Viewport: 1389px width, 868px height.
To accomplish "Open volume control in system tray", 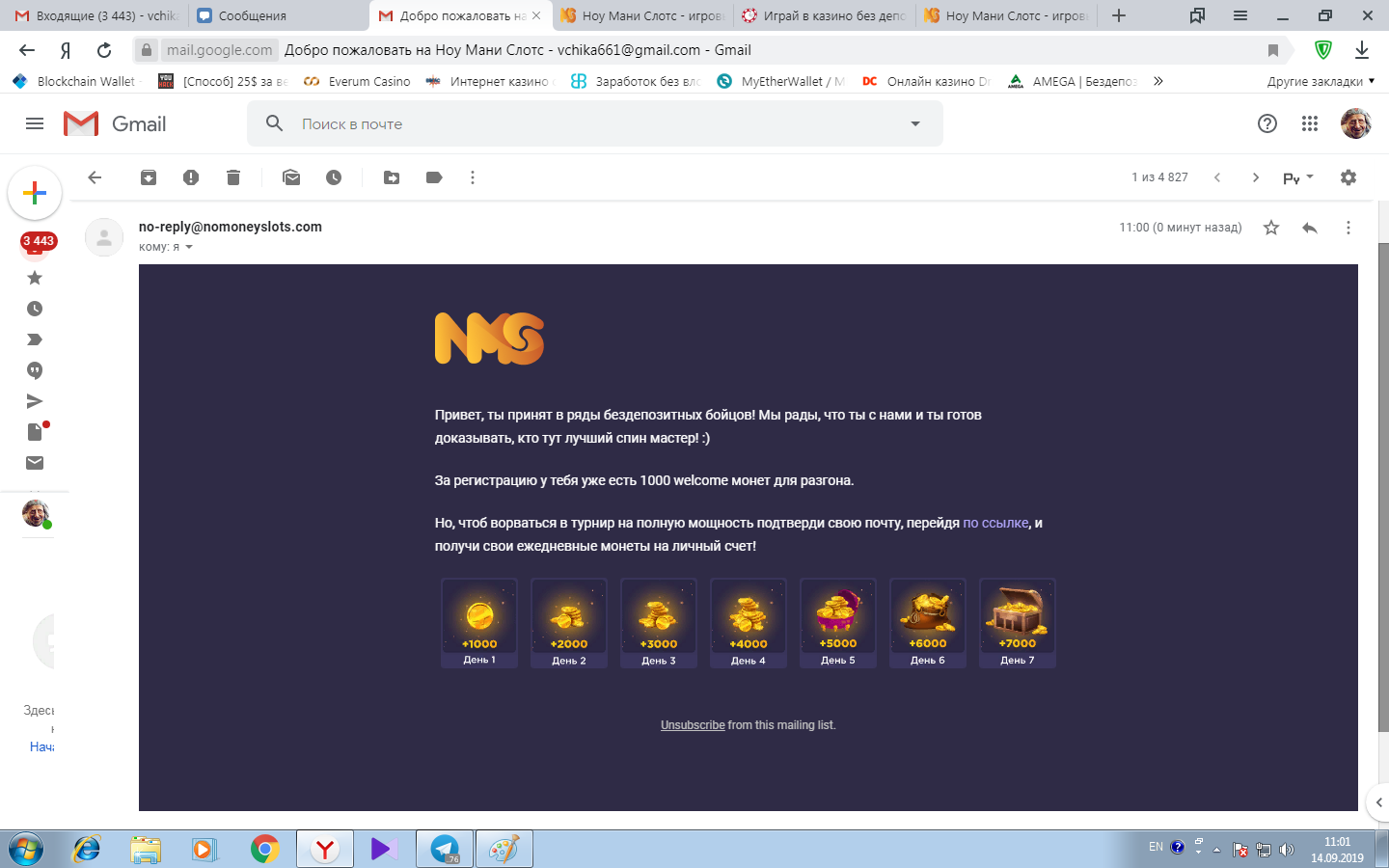I will [x=1286, y=850].
